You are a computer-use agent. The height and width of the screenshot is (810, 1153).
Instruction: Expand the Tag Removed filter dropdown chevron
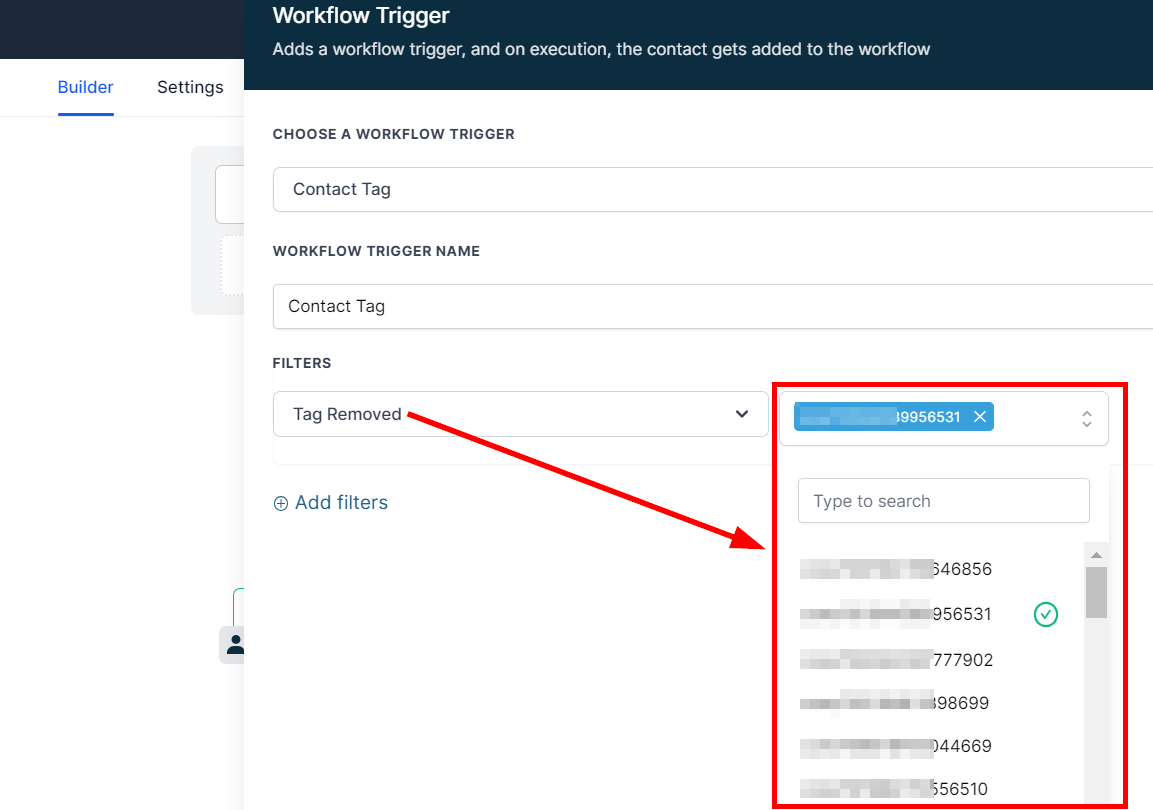pos(742,414)
